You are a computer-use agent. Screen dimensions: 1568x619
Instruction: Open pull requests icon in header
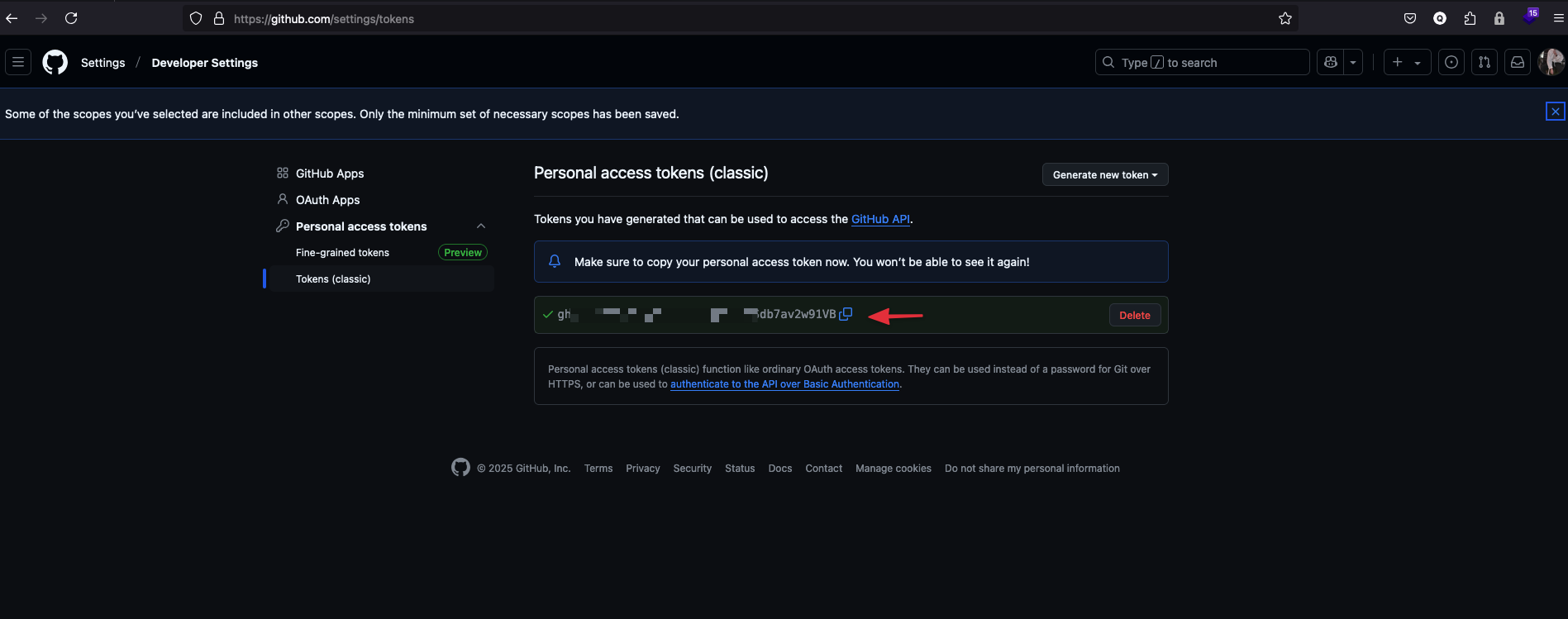coord(1485,63)
